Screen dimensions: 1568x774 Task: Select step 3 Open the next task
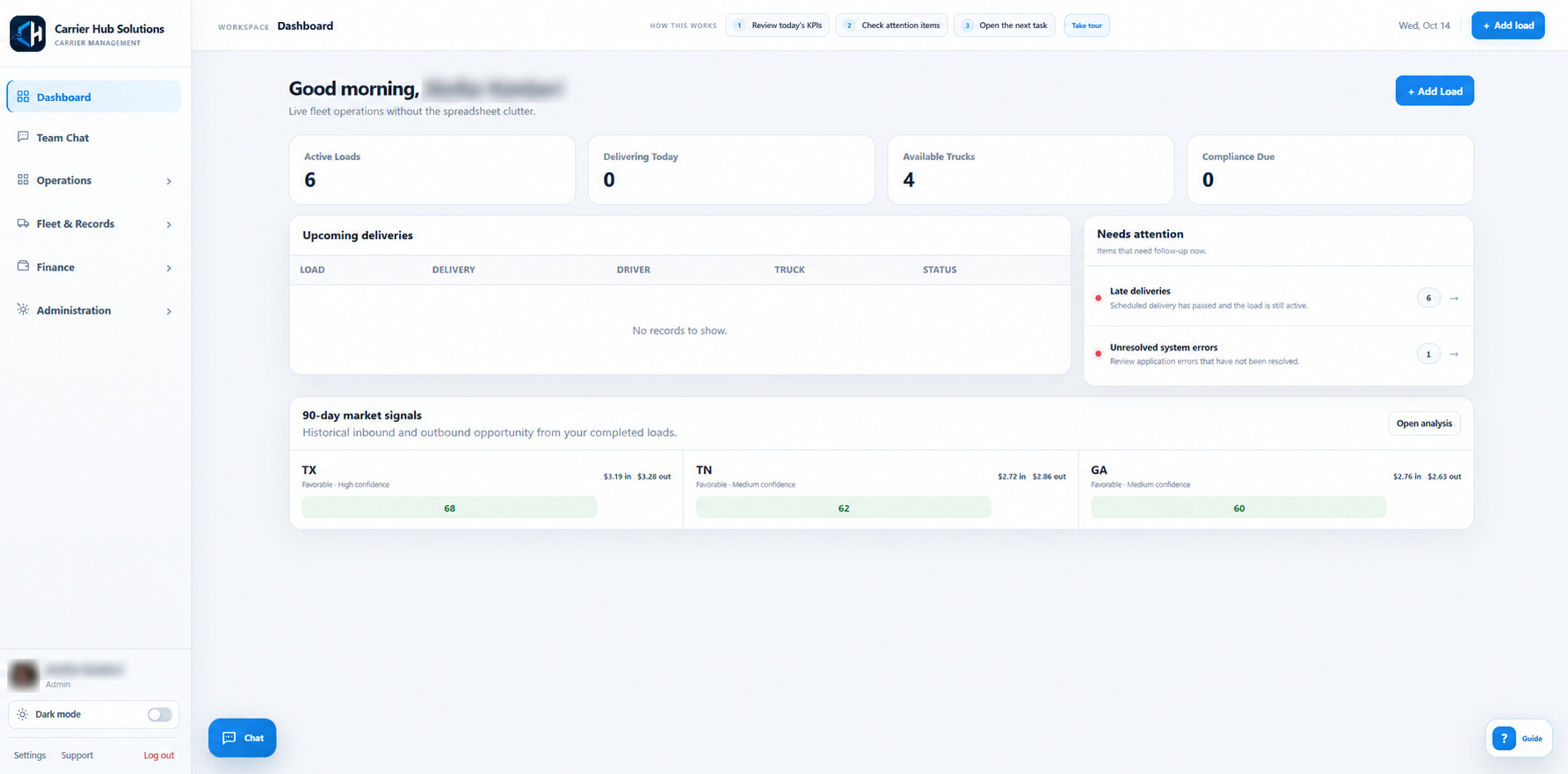(x=1005, y=25)
